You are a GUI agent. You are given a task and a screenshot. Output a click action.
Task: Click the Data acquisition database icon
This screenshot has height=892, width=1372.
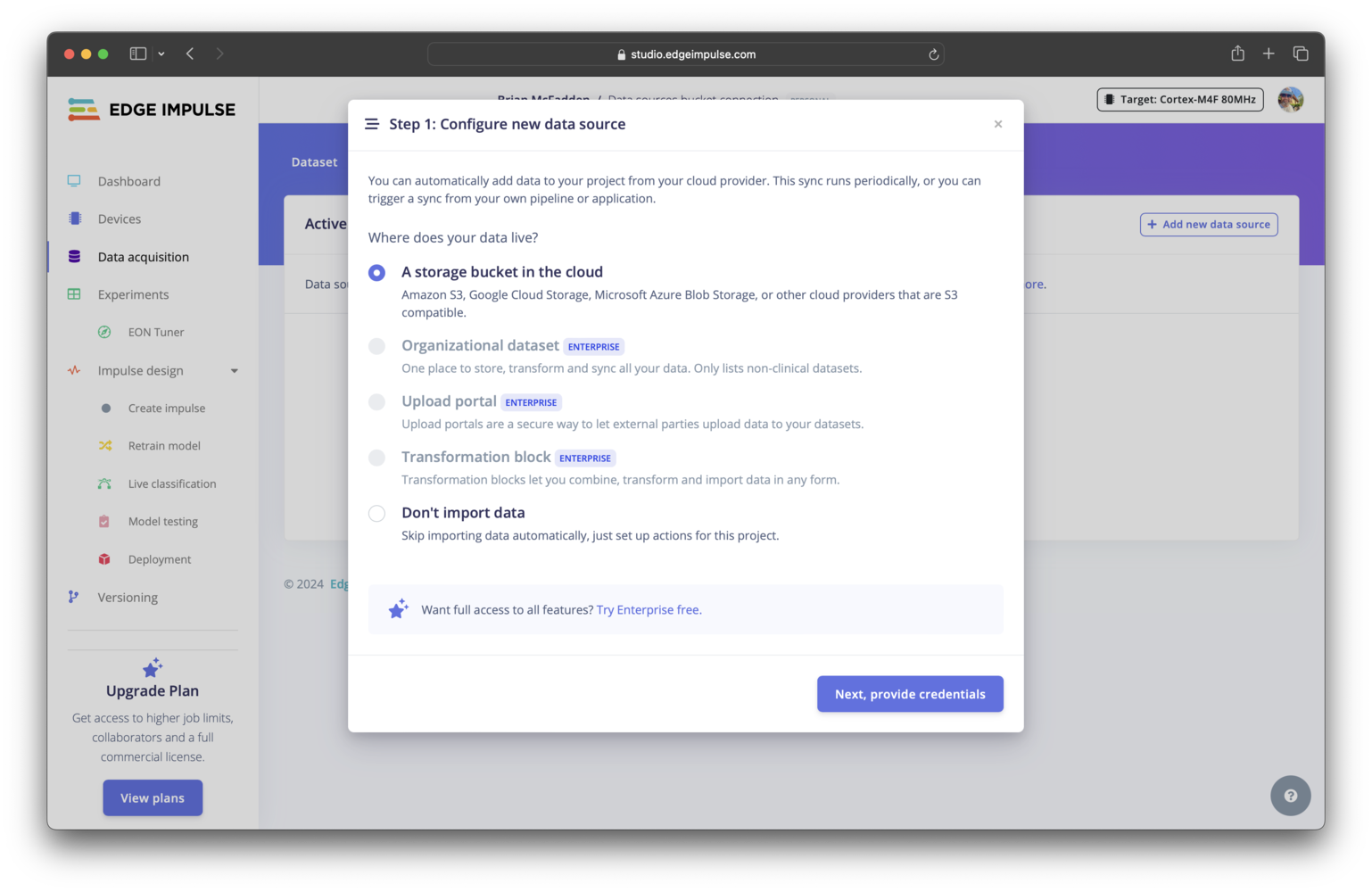point(75,257)
